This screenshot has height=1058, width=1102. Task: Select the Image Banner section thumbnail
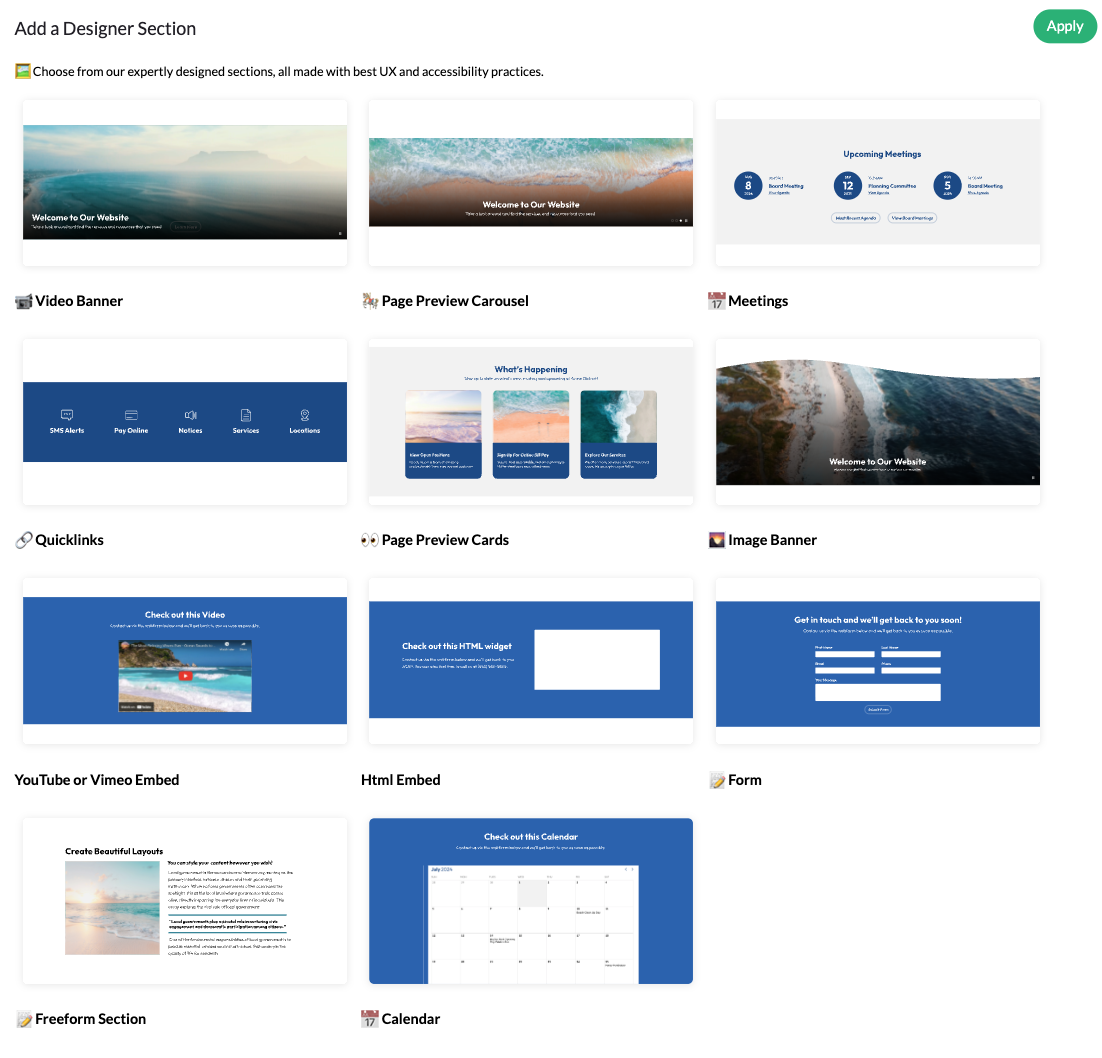[877, 421]
